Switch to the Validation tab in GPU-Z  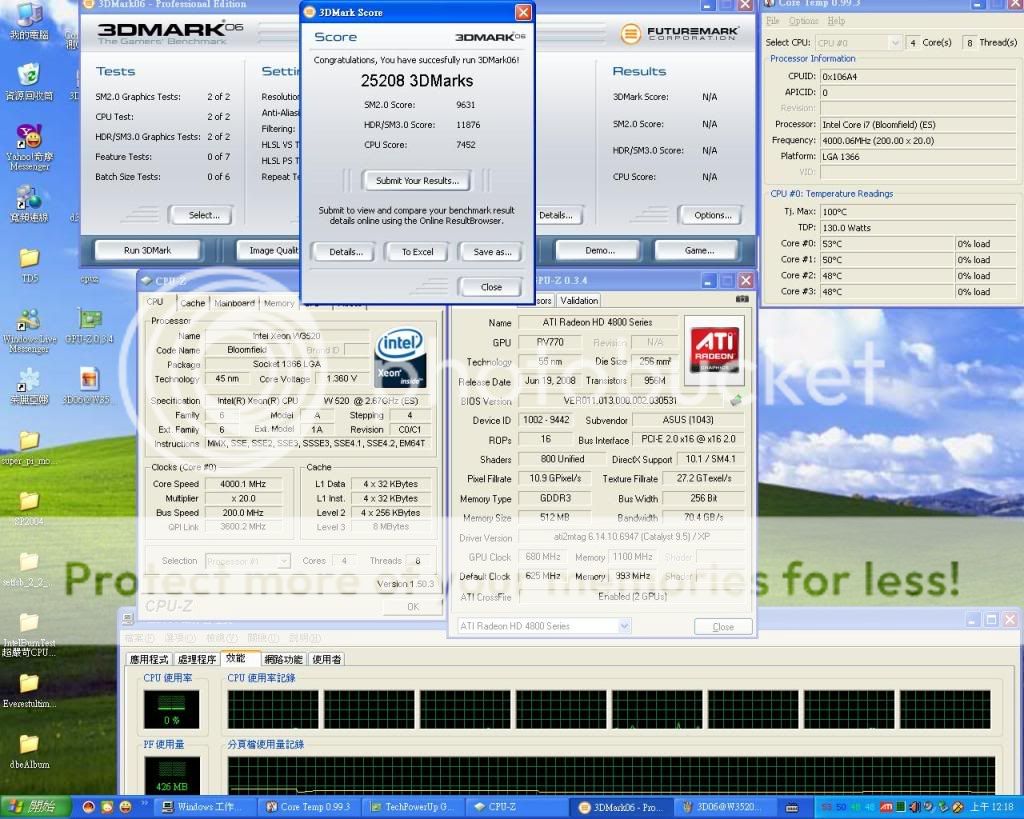click(x=579, y=300)
